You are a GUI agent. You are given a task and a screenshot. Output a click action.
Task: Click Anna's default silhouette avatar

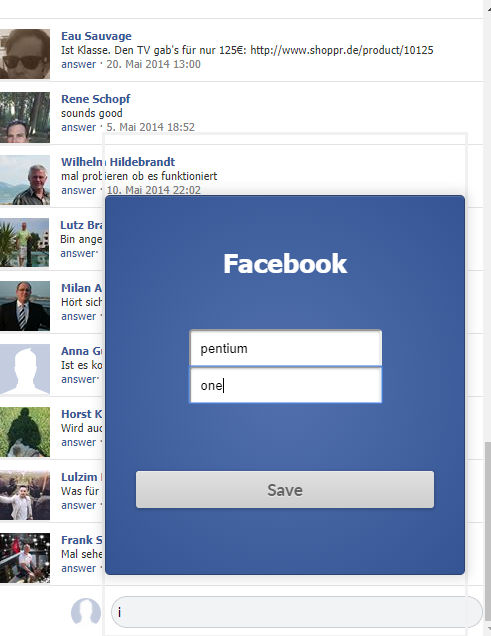pyautogui.click(x=25, y=369)
